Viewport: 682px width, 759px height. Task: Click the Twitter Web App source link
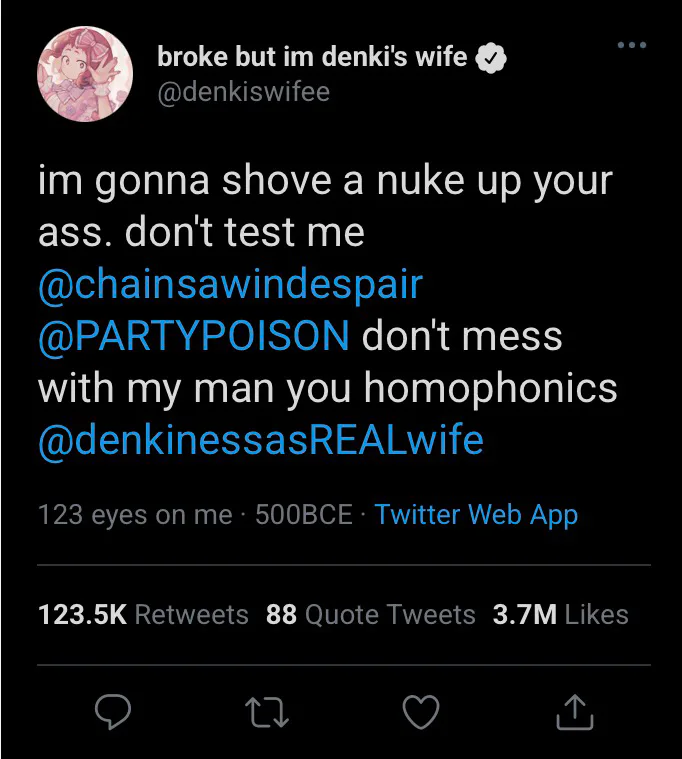[x=476, y=515]
